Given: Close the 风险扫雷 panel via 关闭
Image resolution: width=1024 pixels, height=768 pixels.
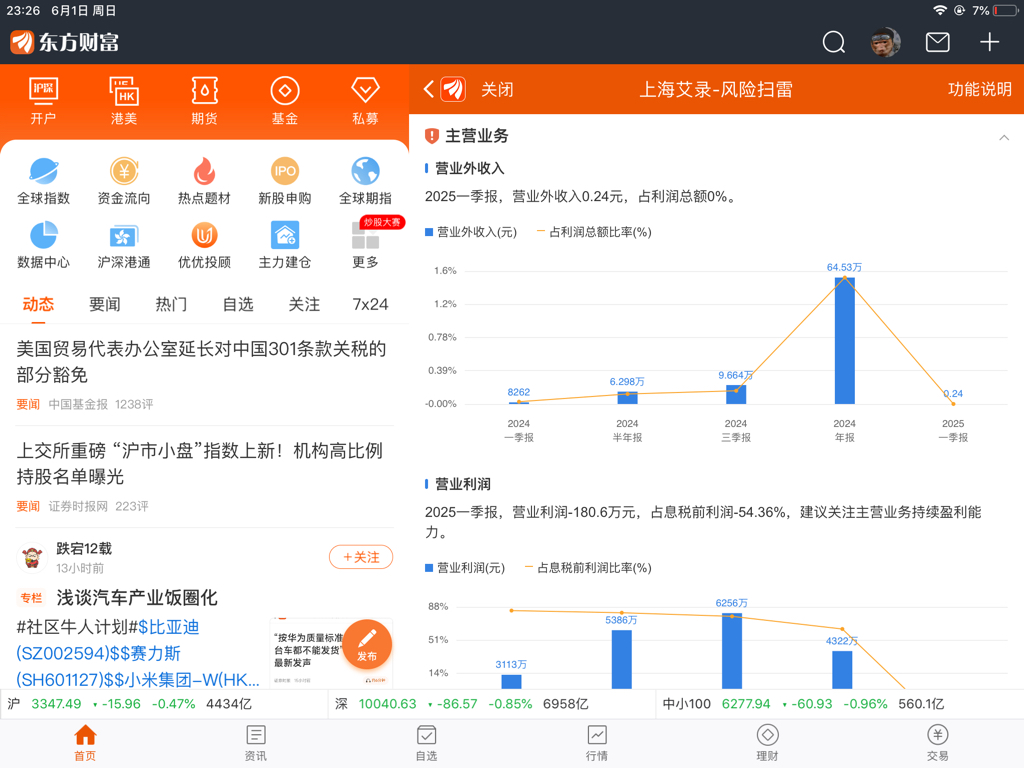Looking at the screenshot, I should (497, 89).
